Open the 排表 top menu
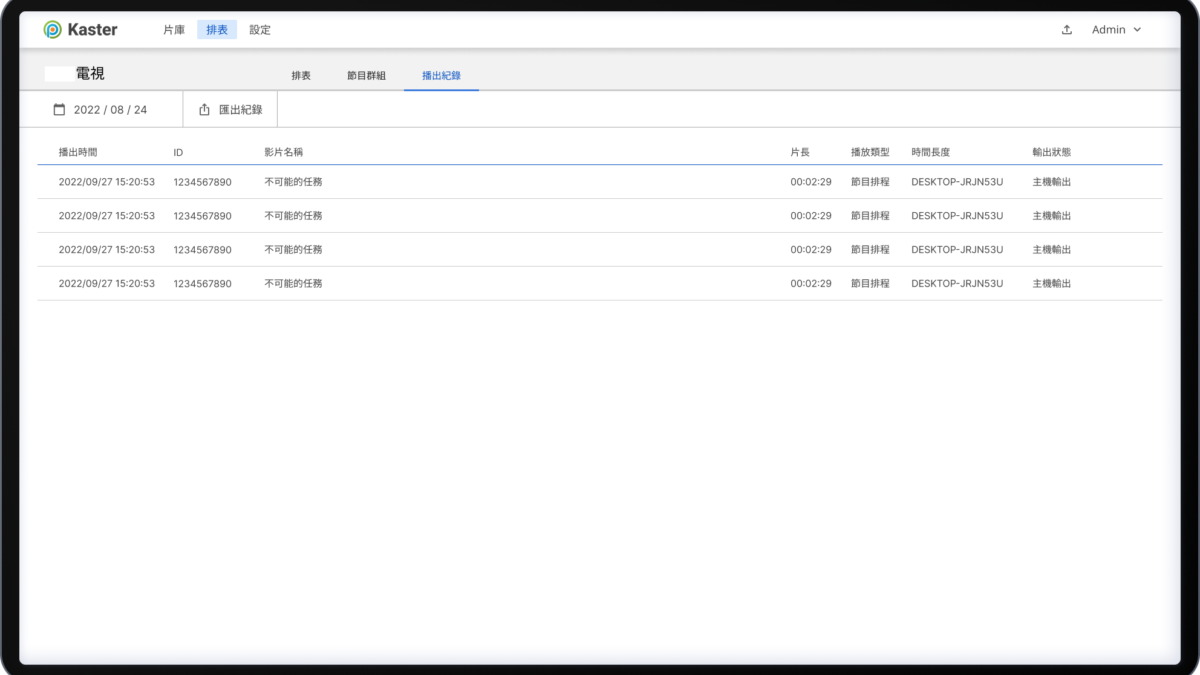This screenshot has width=1200, height=675. click(217, 30)
